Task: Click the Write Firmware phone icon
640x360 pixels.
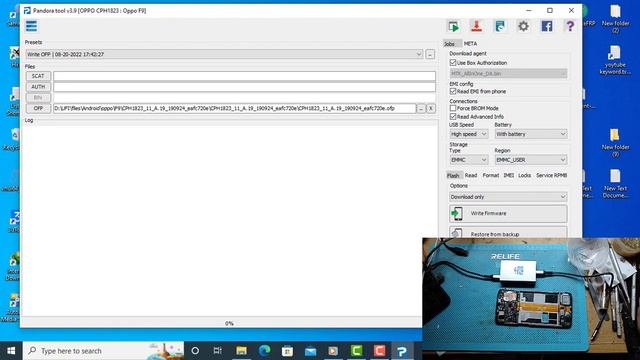Action: [x=457, y=213]
